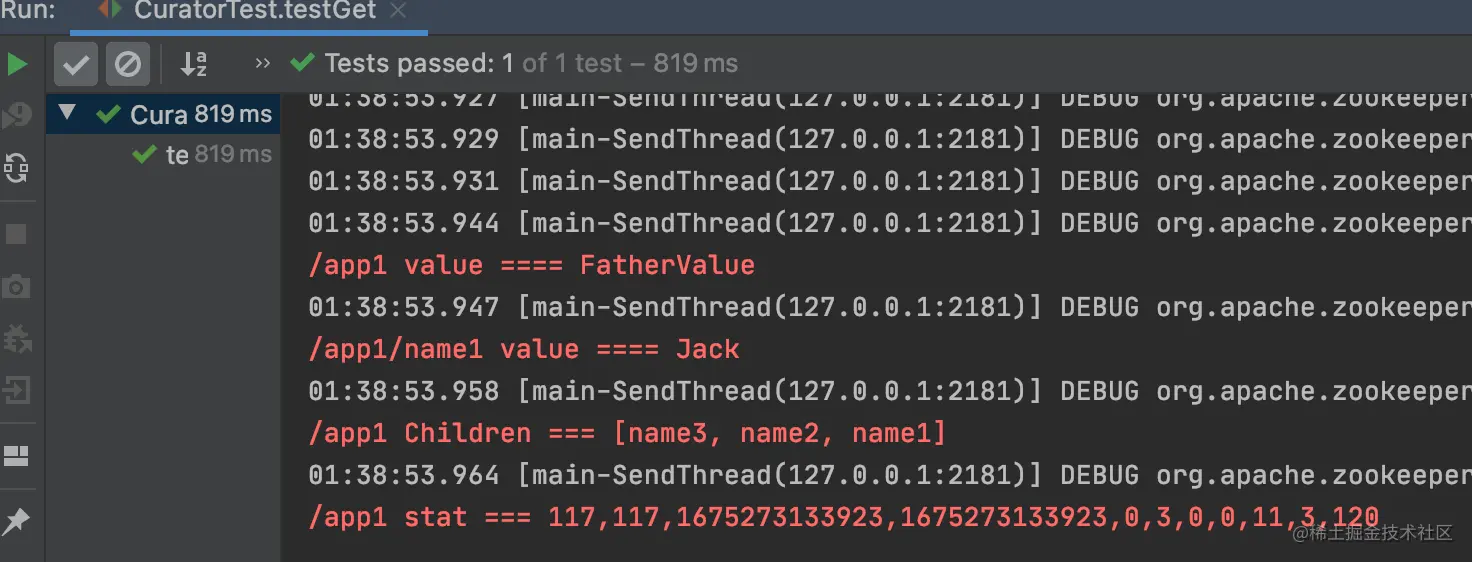The image size is (1472, 562).
Task: Select the Cura 819 ms test node
Action: tap(163, 114)
